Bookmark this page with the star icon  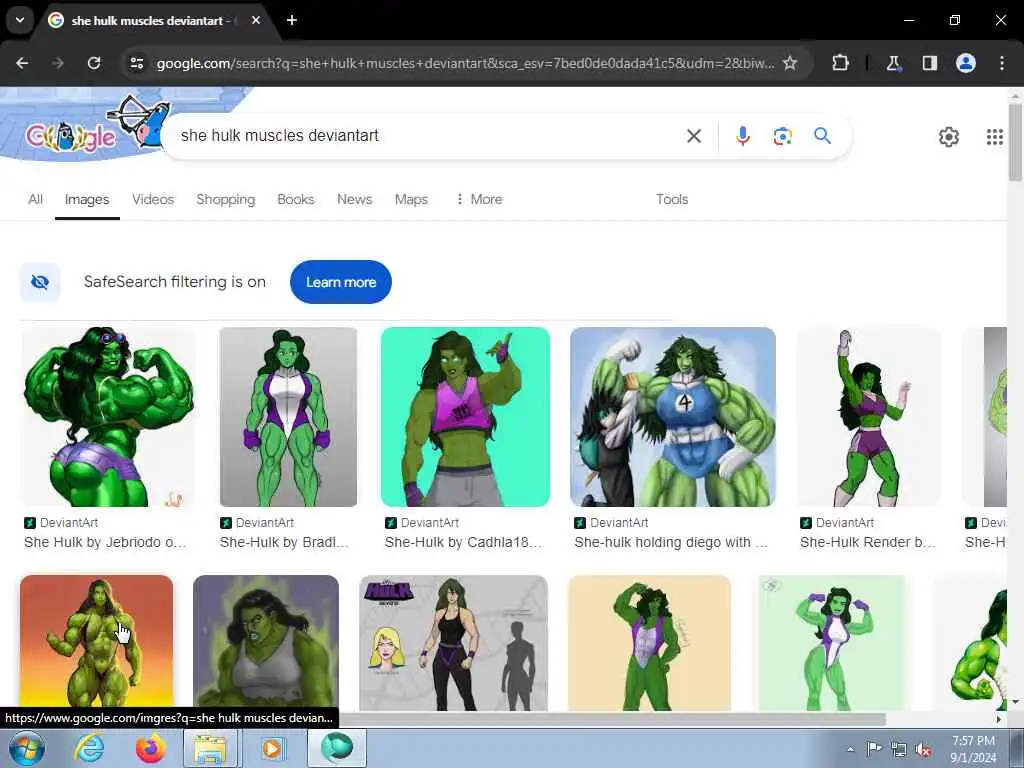click(x=790, y=63)
